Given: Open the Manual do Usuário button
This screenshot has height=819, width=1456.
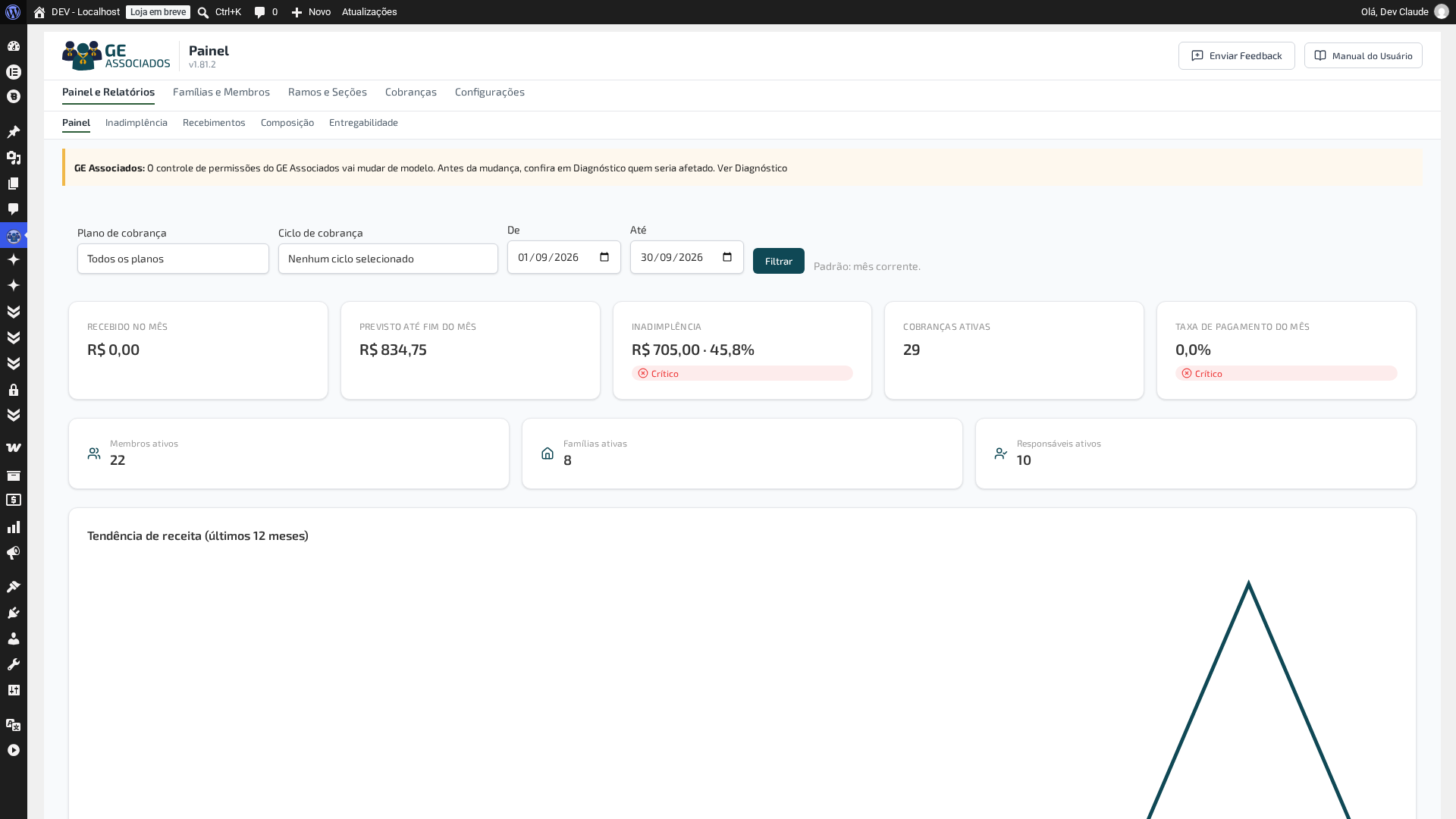Looking at the screenshot, I should pos(1363,55).
